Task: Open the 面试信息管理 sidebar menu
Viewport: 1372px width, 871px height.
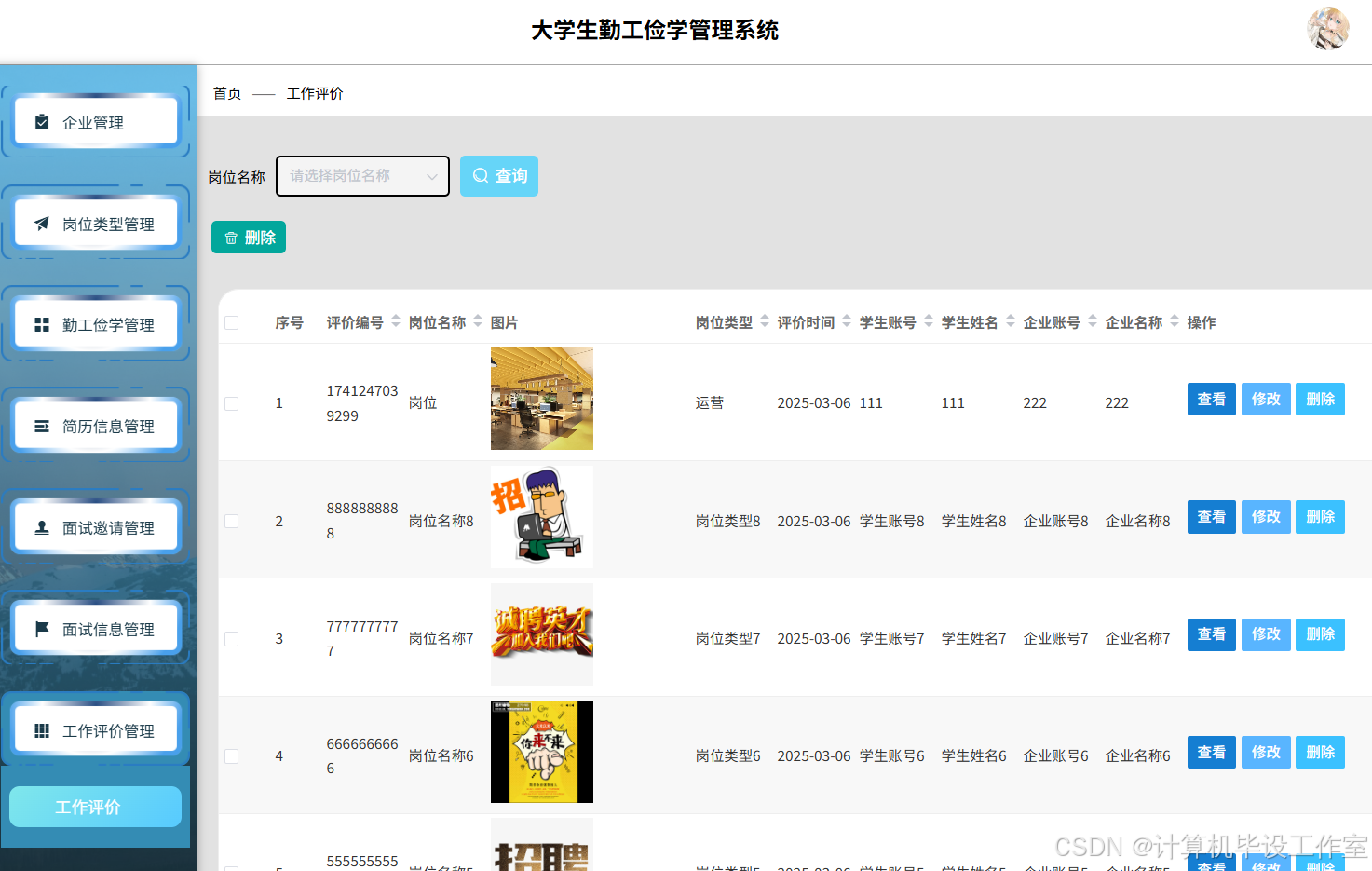Action: 96,629
